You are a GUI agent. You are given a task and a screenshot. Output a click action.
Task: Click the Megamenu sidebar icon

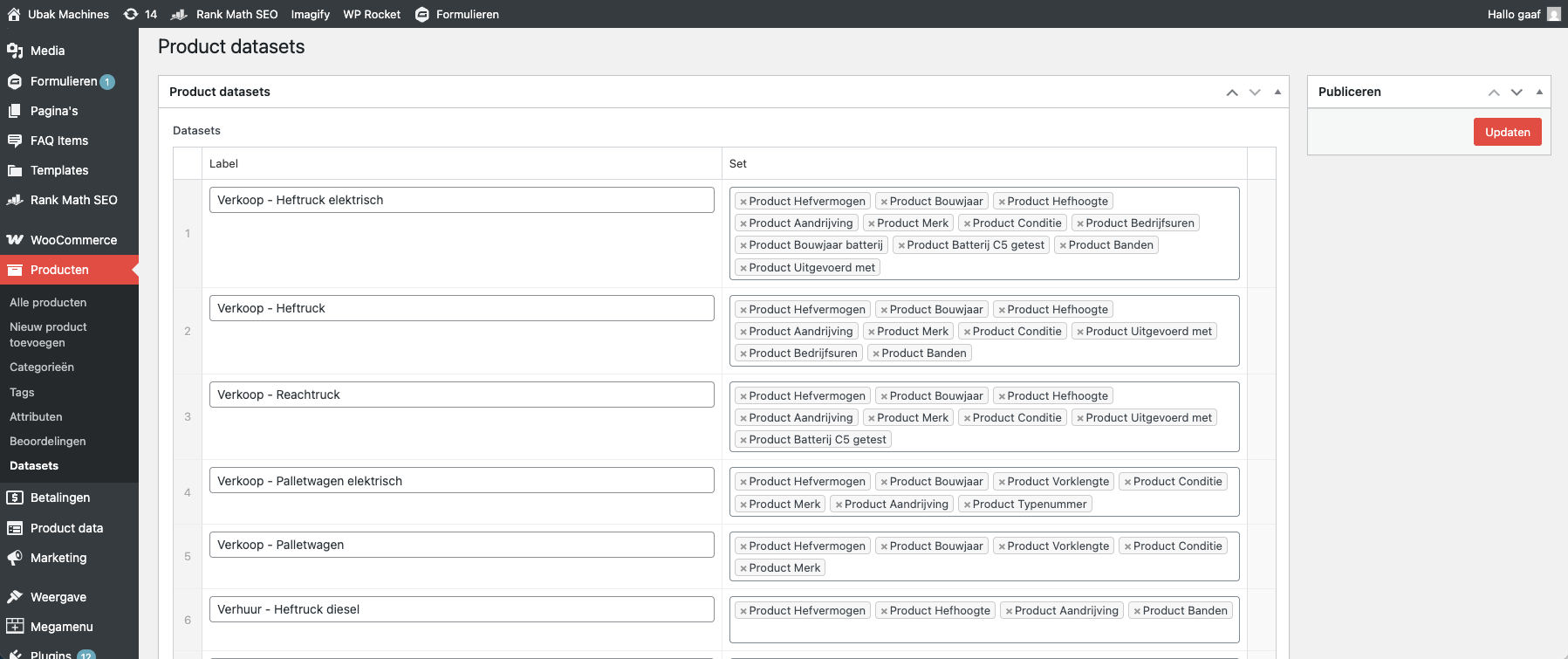click(15, 627)
